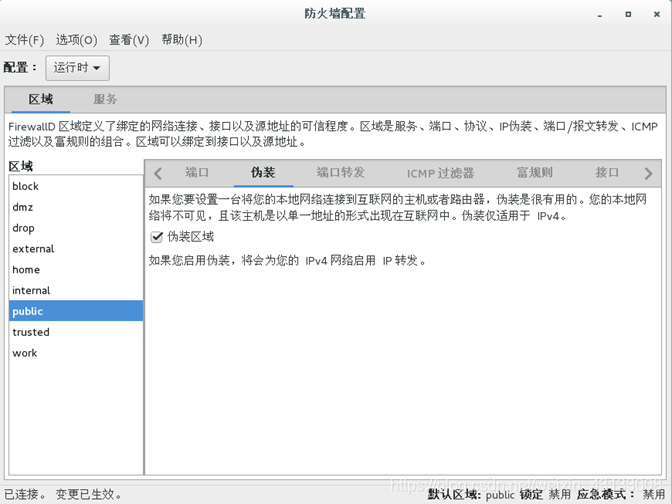Click the 已连接。 status text
The width and height of the screenshot is (672, 504).
point(25,494)
